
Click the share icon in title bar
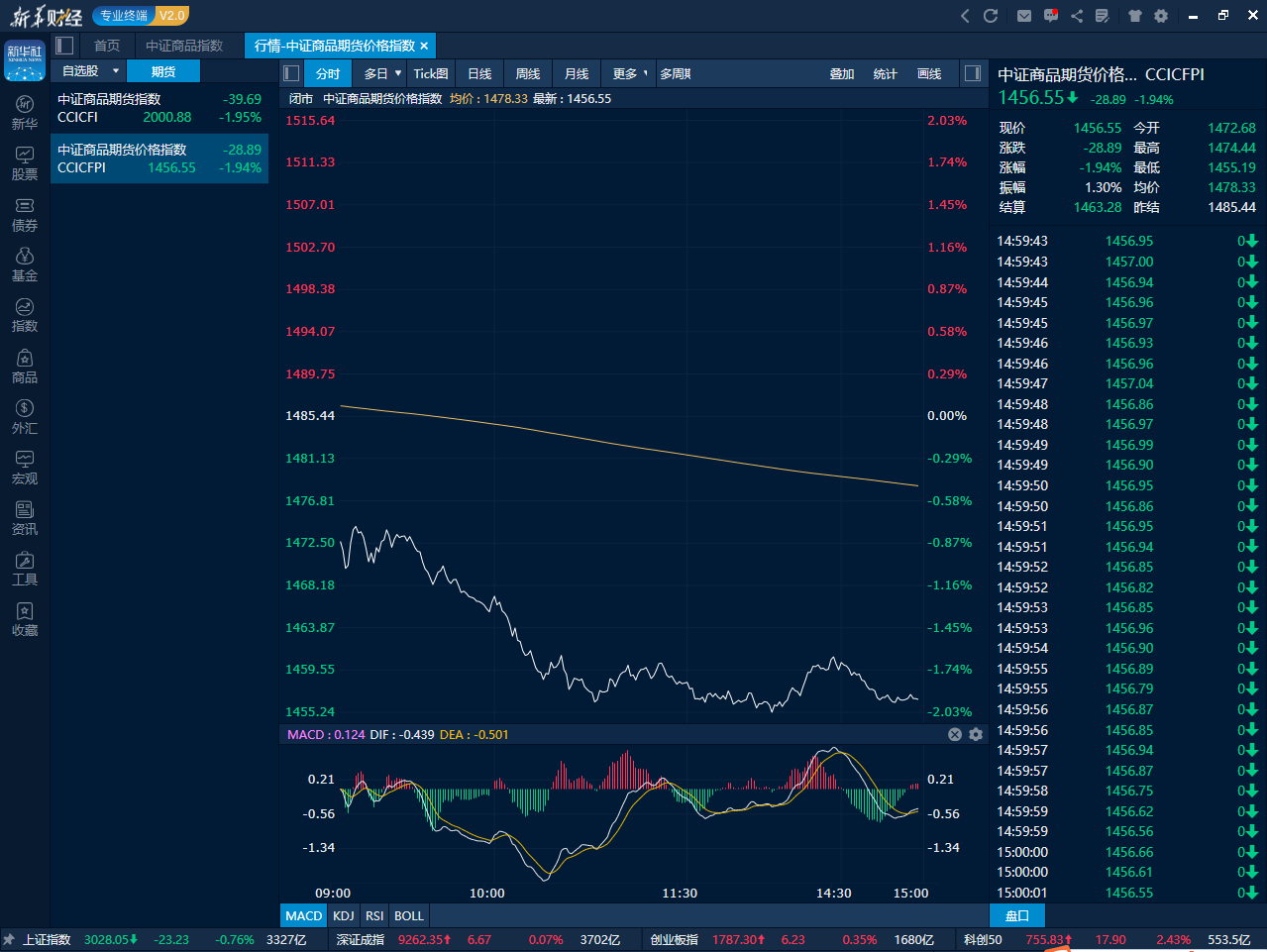(x=1077, y=16)
